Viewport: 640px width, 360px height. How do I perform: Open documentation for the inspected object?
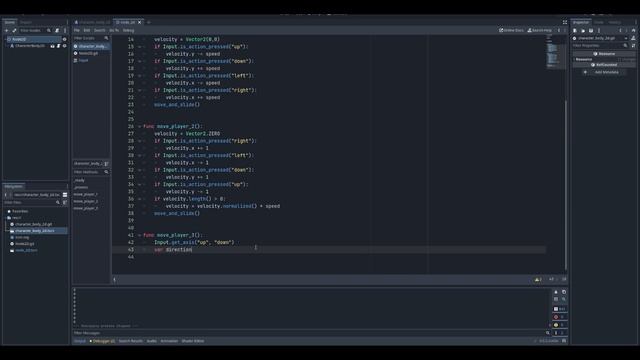pos(633,38)
